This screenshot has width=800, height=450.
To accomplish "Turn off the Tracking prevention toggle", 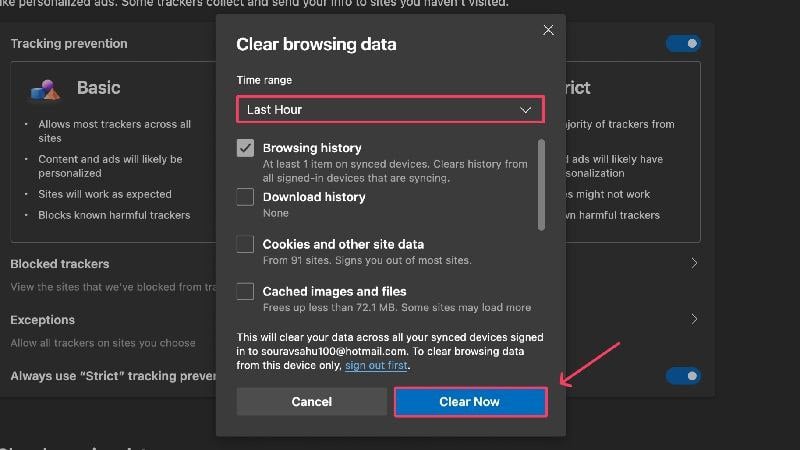I will 683,44.
